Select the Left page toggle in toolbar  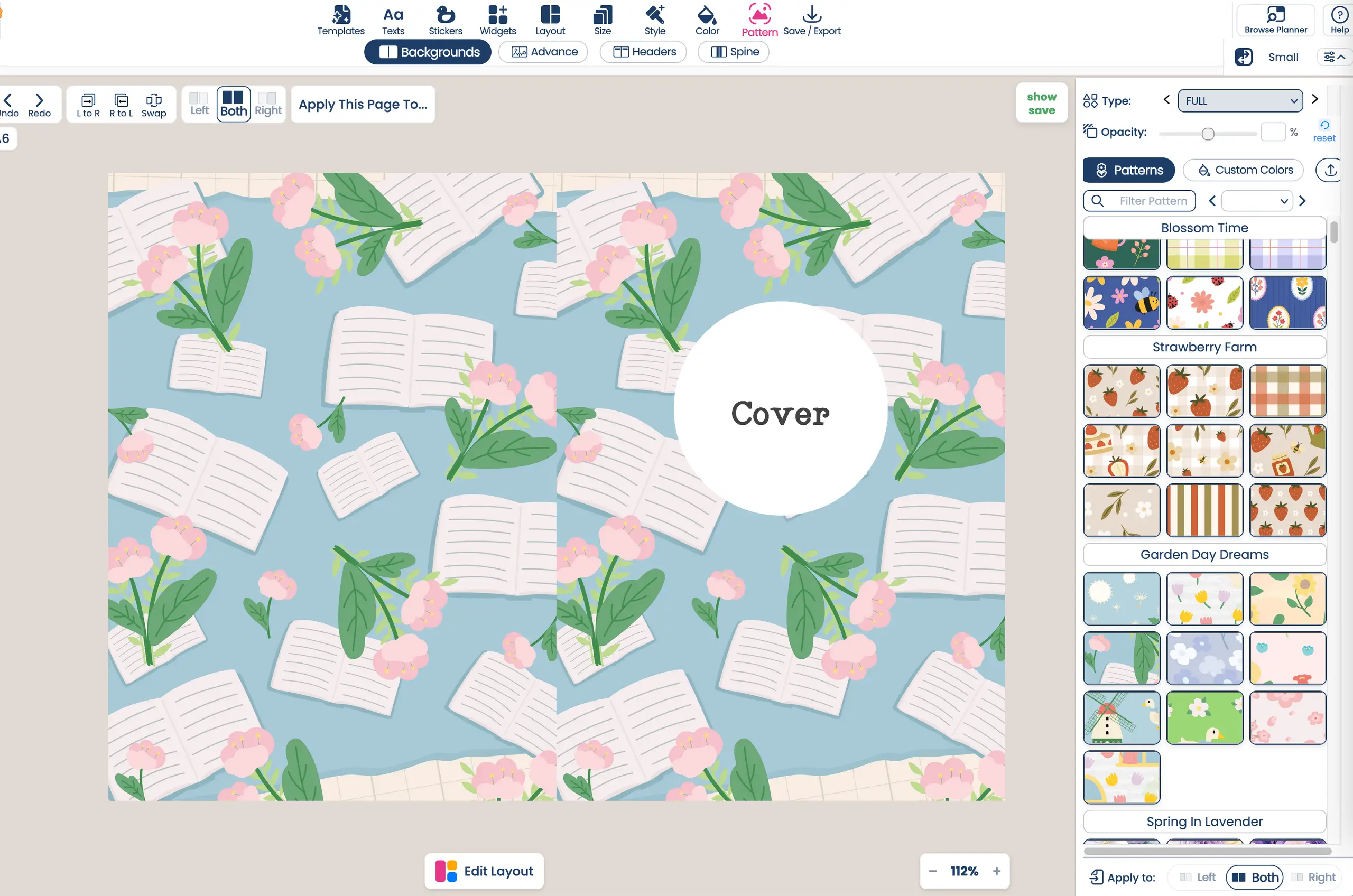coord(199,104)
